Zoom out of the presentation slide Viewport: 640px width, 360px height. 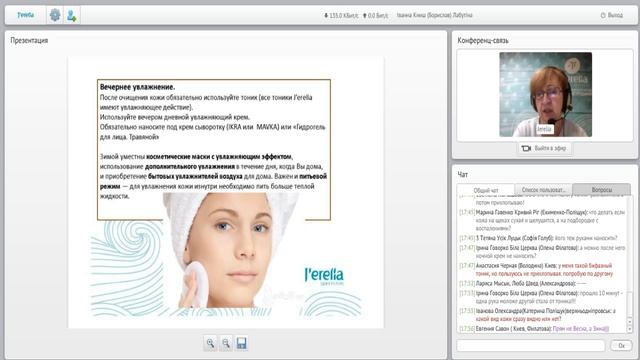(x=226, y=343)
